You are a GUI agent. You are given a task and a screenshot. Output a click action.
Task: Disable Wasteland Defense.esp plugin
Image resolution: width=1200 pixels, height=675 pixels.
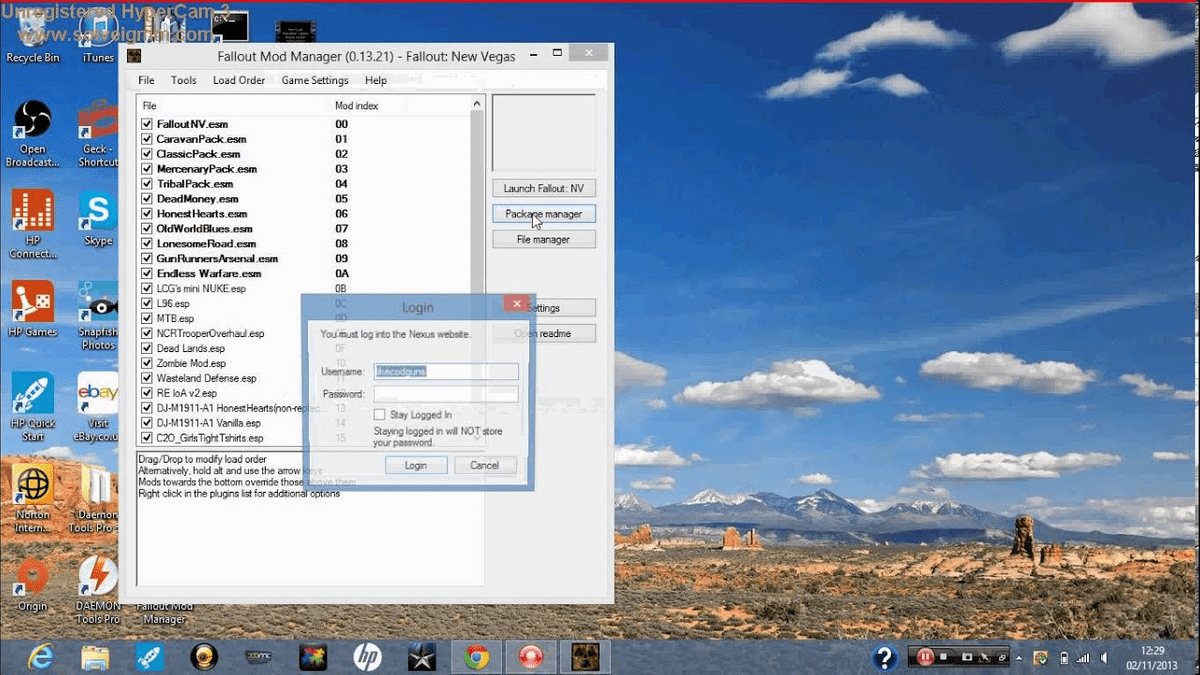[147, 379]
